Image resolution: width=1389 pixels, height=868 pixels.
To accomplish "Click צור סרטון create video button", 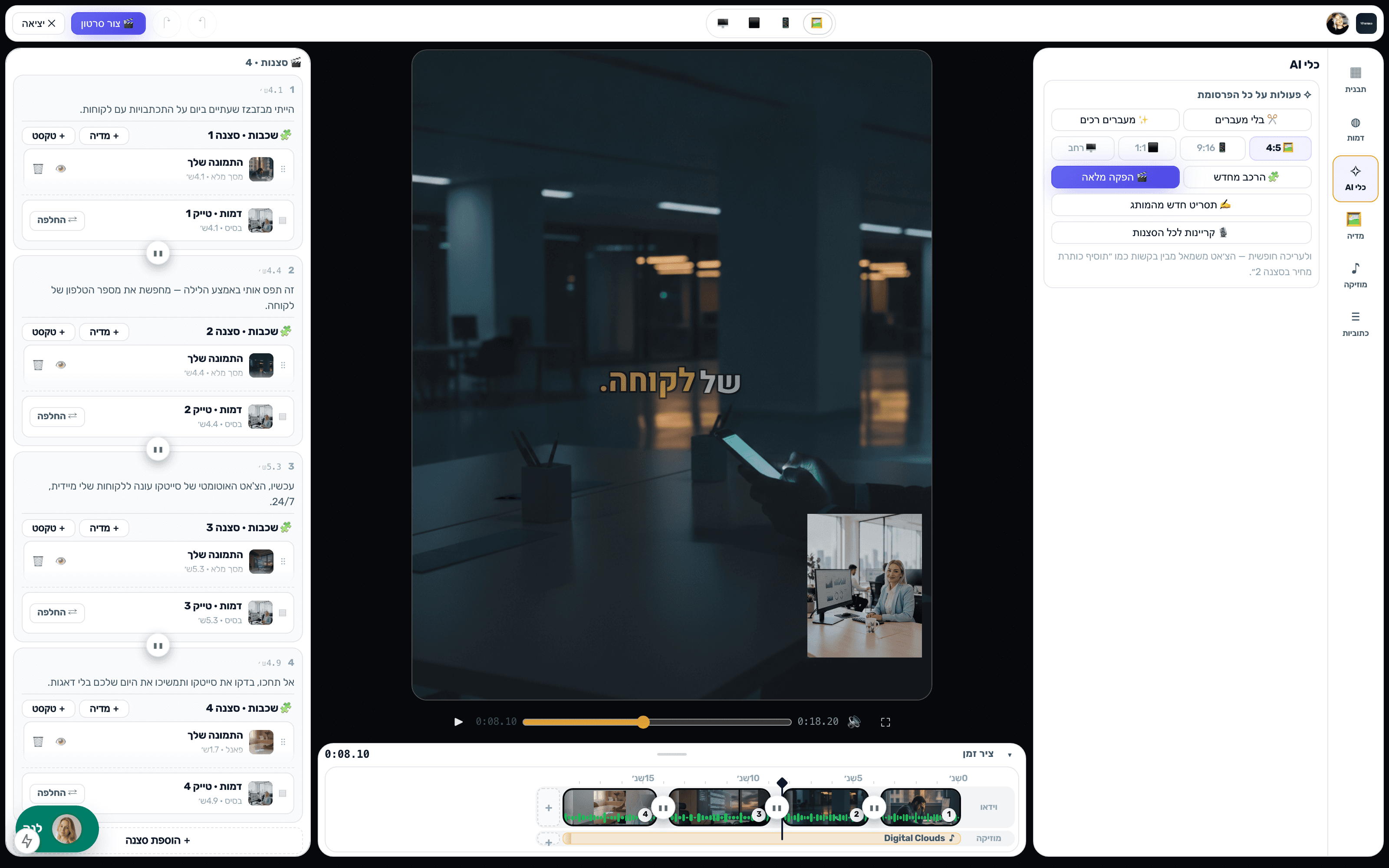I will pyautogui.click(x=108, y=23).
